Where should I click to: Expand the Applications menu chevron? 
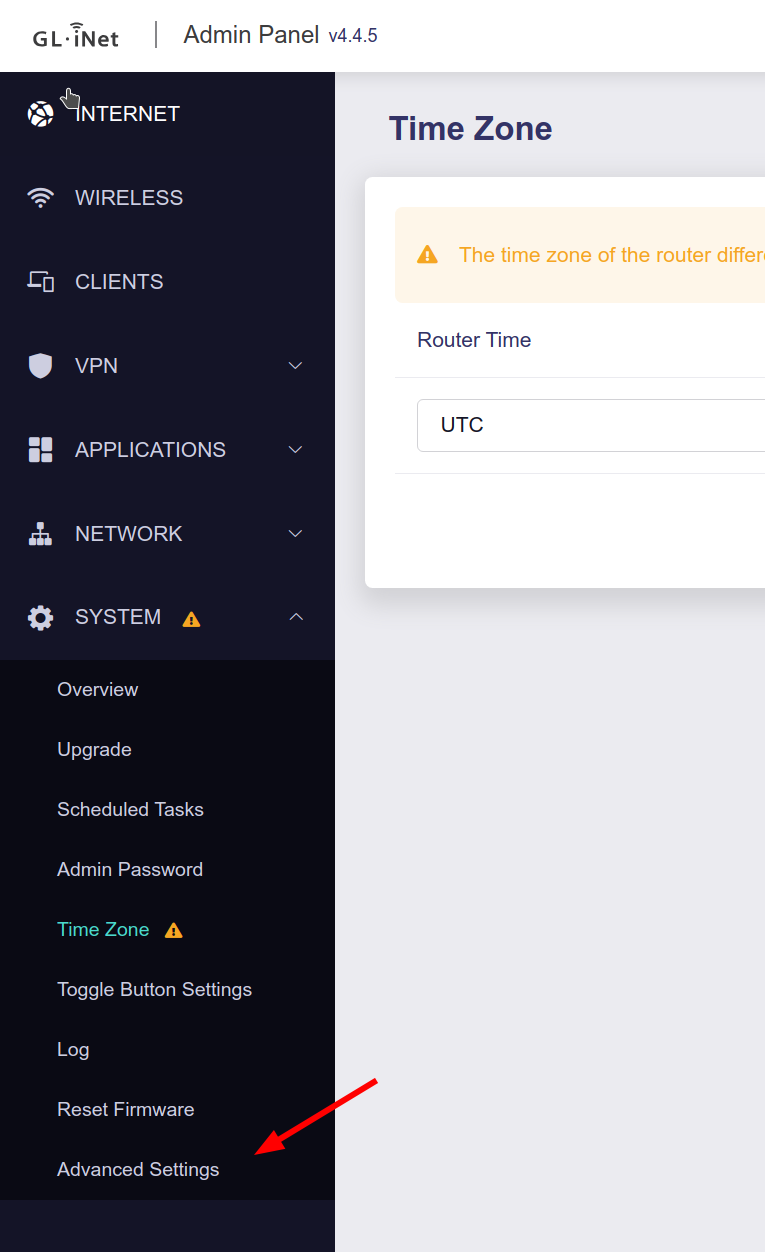pyautogui.click(x=295, y=450)
